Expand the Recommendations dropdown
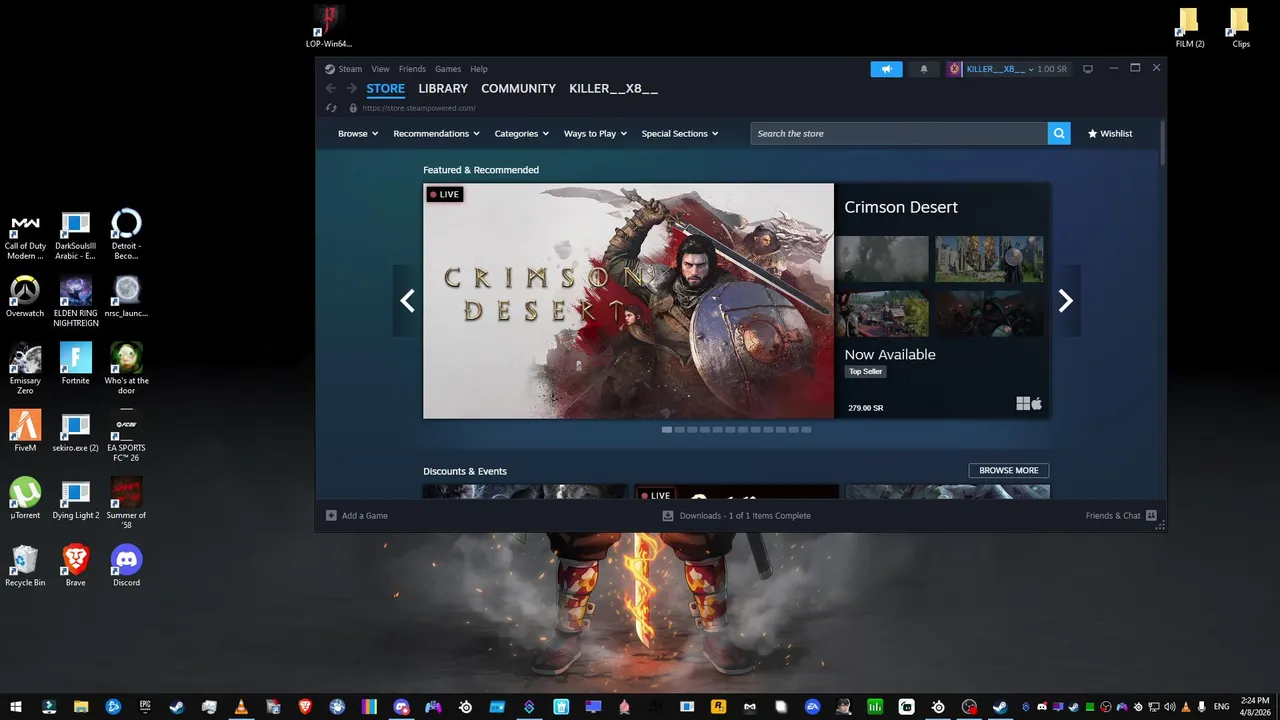This screenshot has width=1280, height=720. [436, 134]
